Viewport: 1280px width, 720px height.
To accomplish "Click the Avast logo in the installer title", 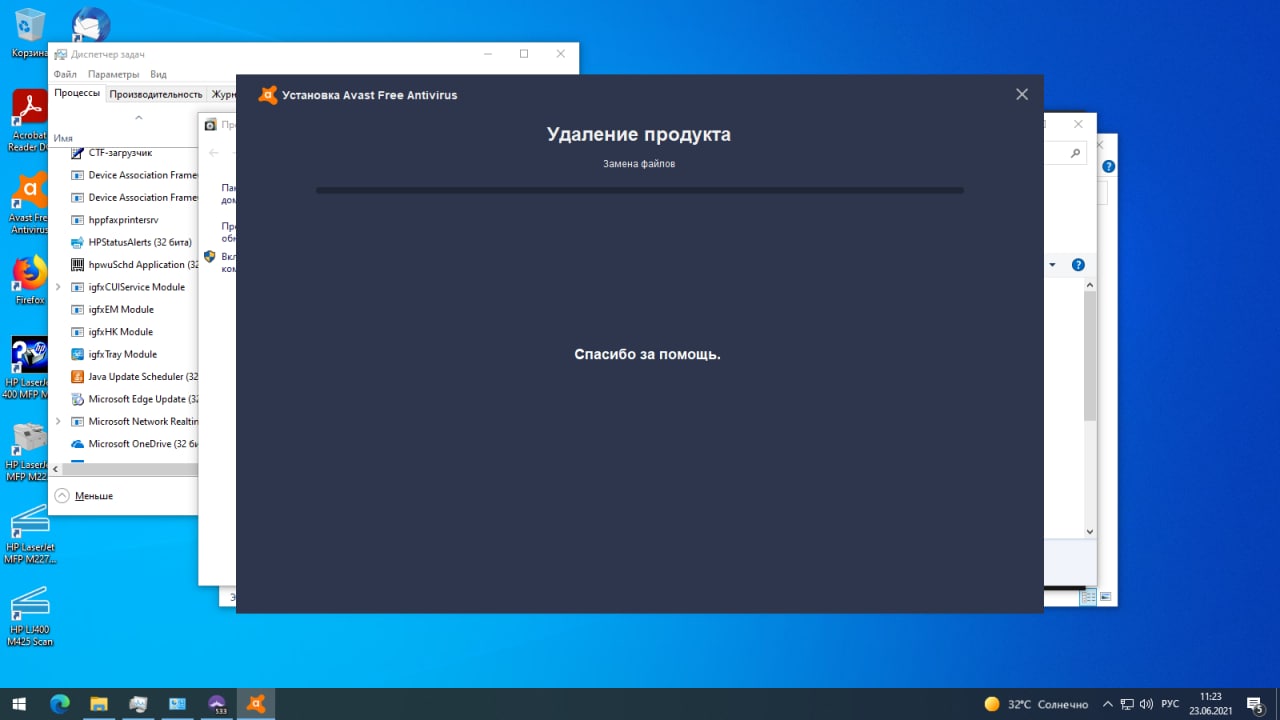I will point(268,95).
